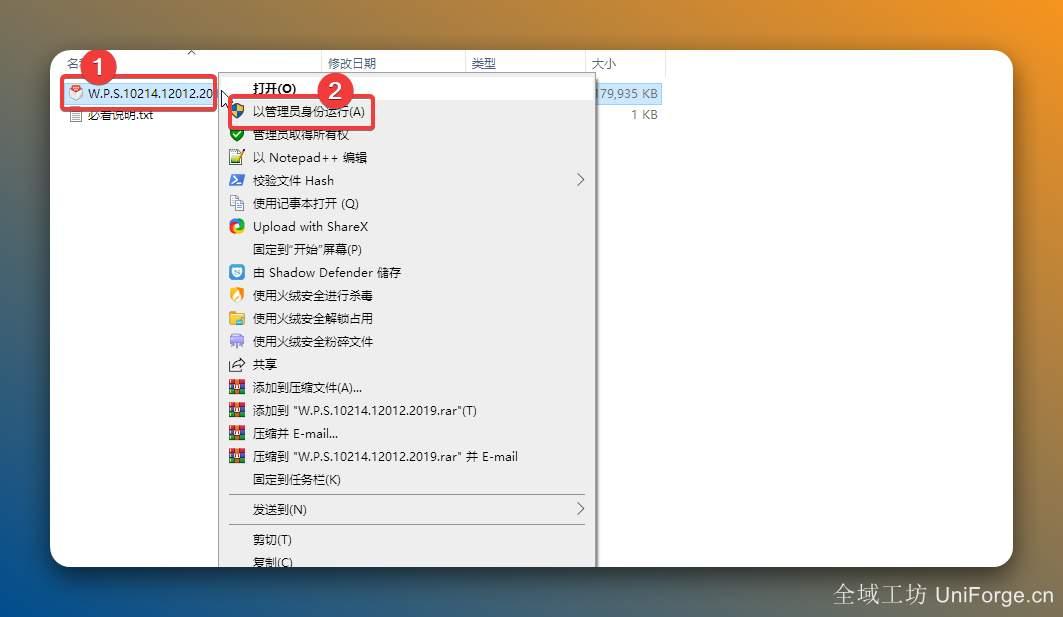This screenshot has width=1063, height=617.
Task: Click the green shield icon for 管理员取得所有权
Action: click(237, 134)
